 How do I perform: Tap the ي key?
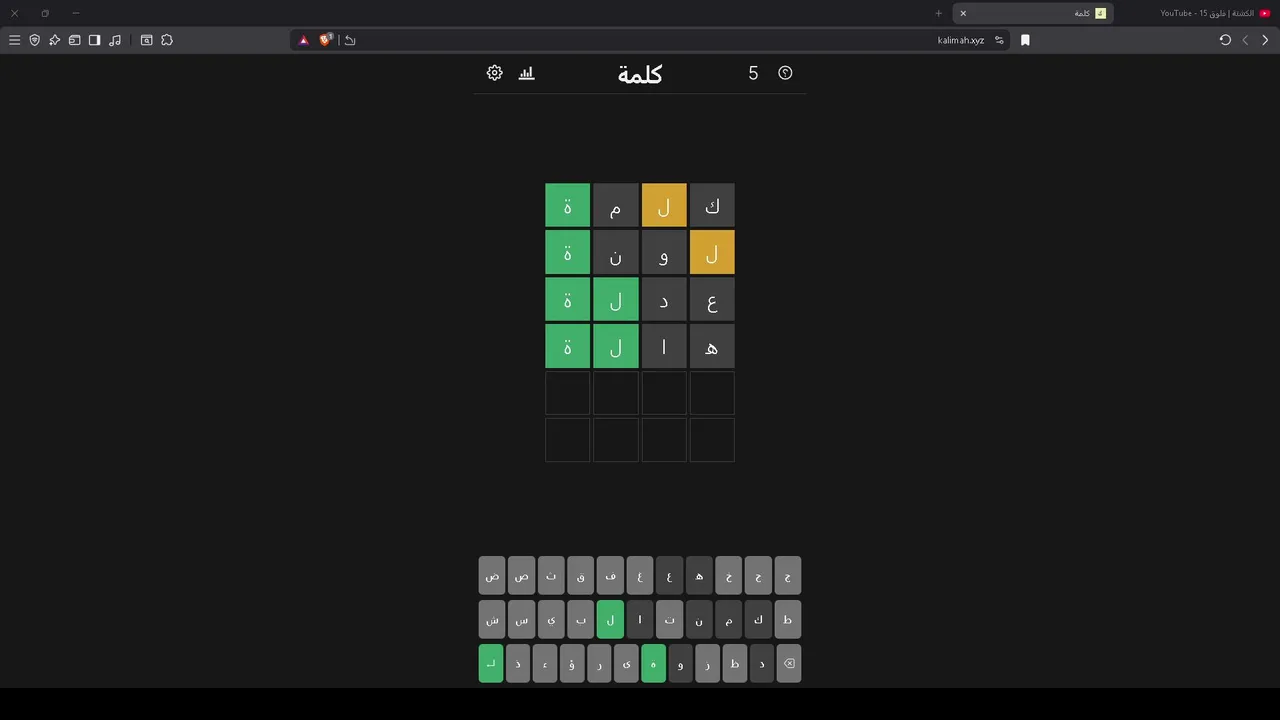click(x=551, y=619)
